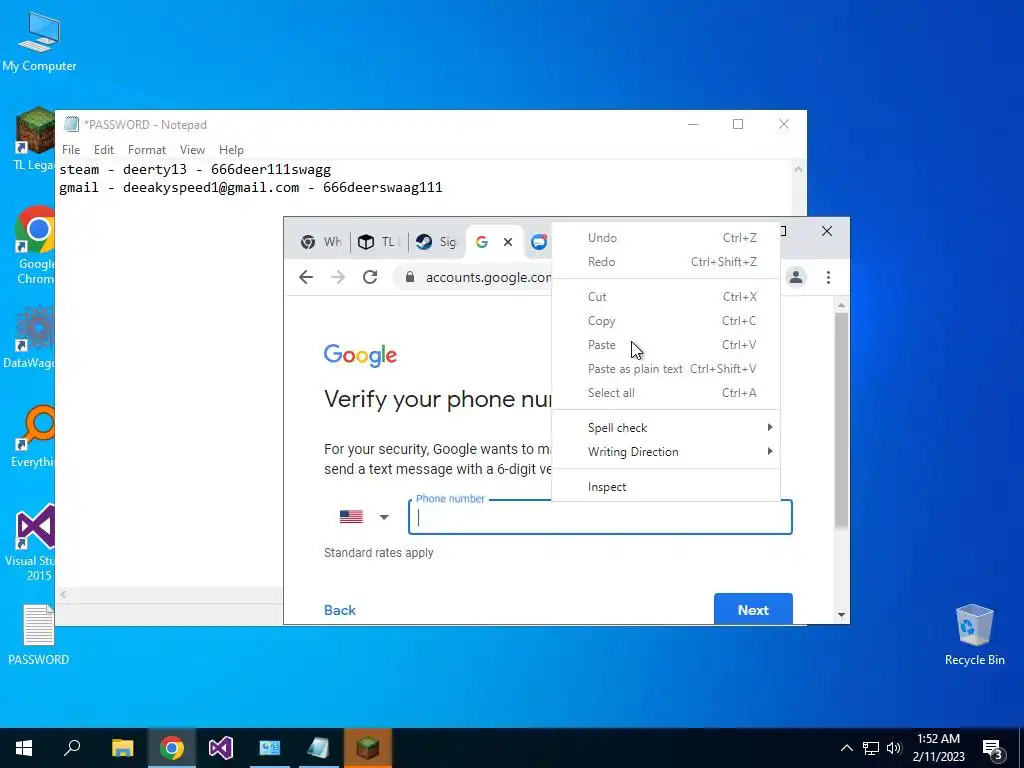Switch to Notepad in the taskbar

[x=319, y=748]
